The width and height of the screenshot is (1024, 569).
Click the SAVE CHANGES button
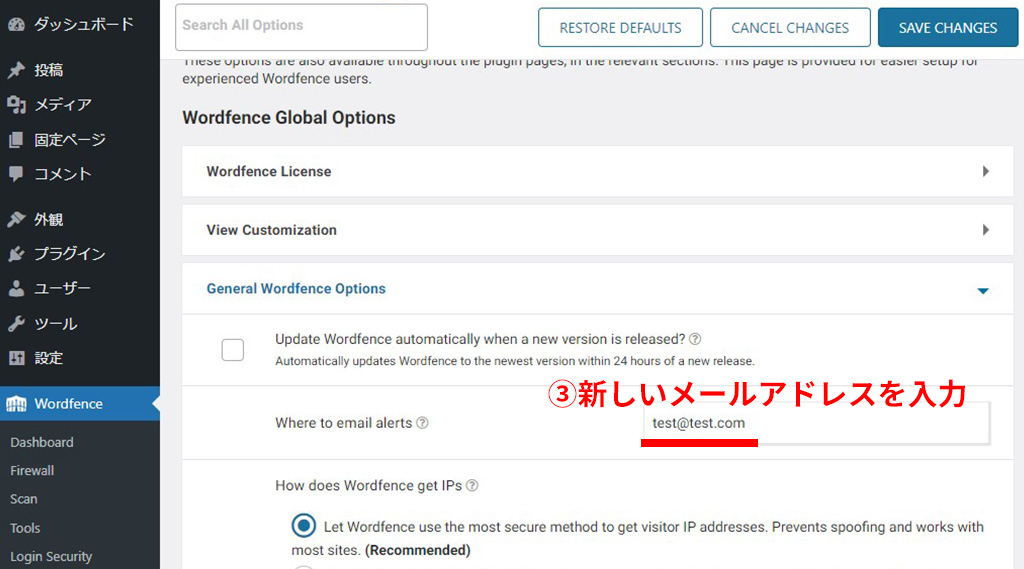(x=948, y=27)
